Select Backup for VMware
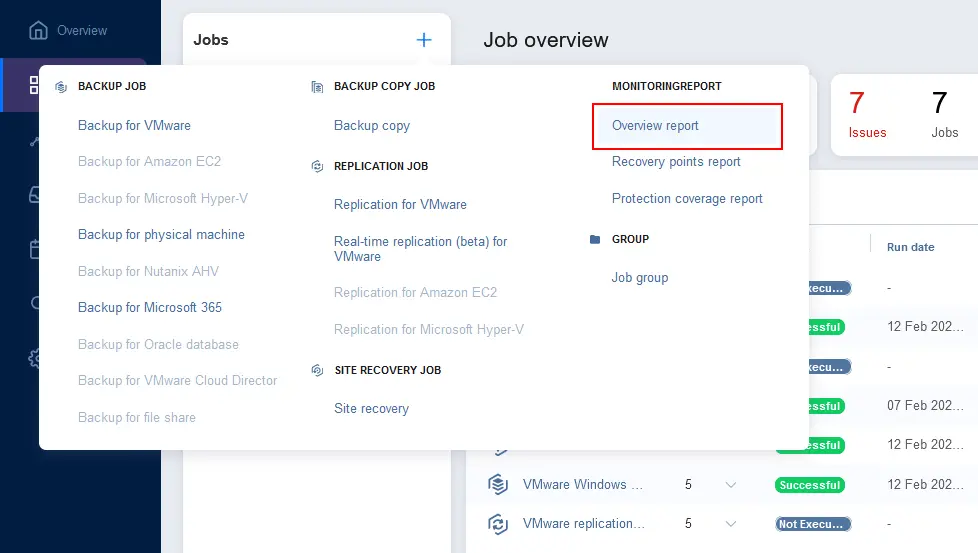 click(134, 125)
